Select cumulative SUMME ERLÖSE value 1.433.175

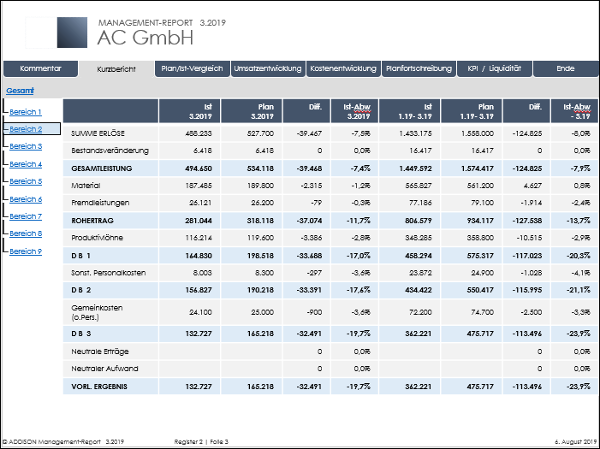coord(416,134)
